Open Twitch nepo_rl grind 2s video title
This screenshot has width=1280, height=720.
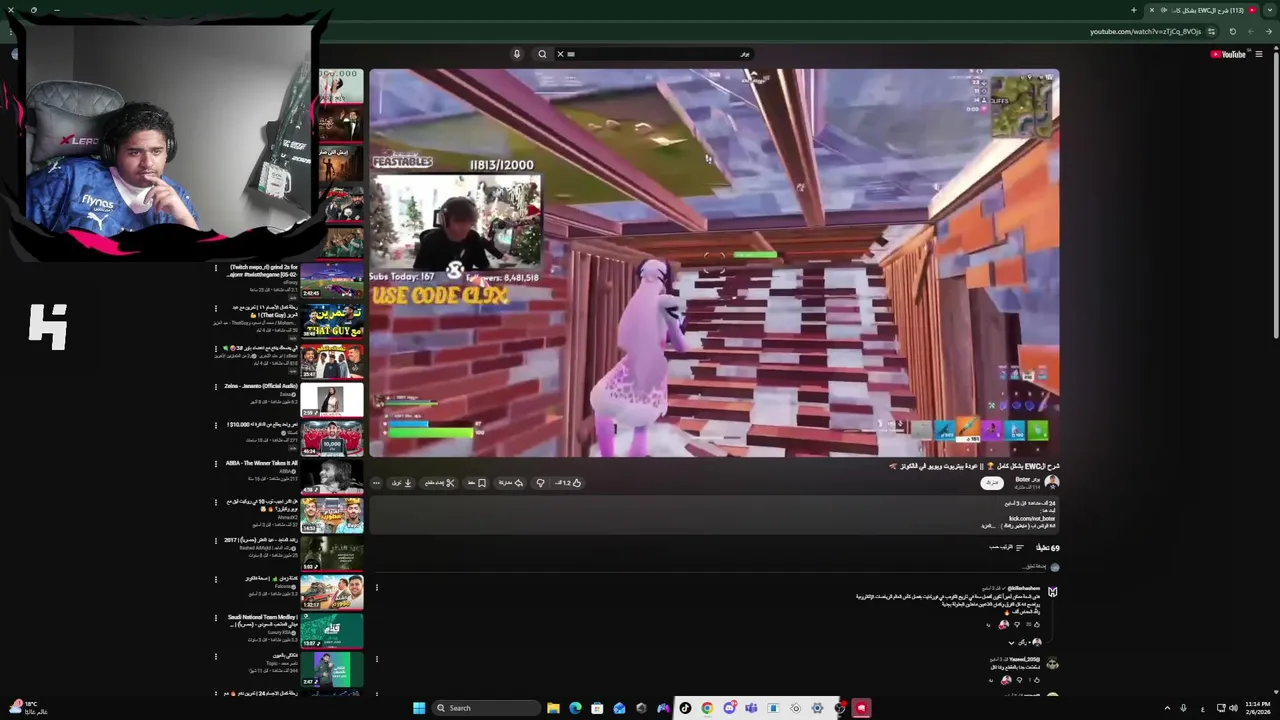pos(263,271)
